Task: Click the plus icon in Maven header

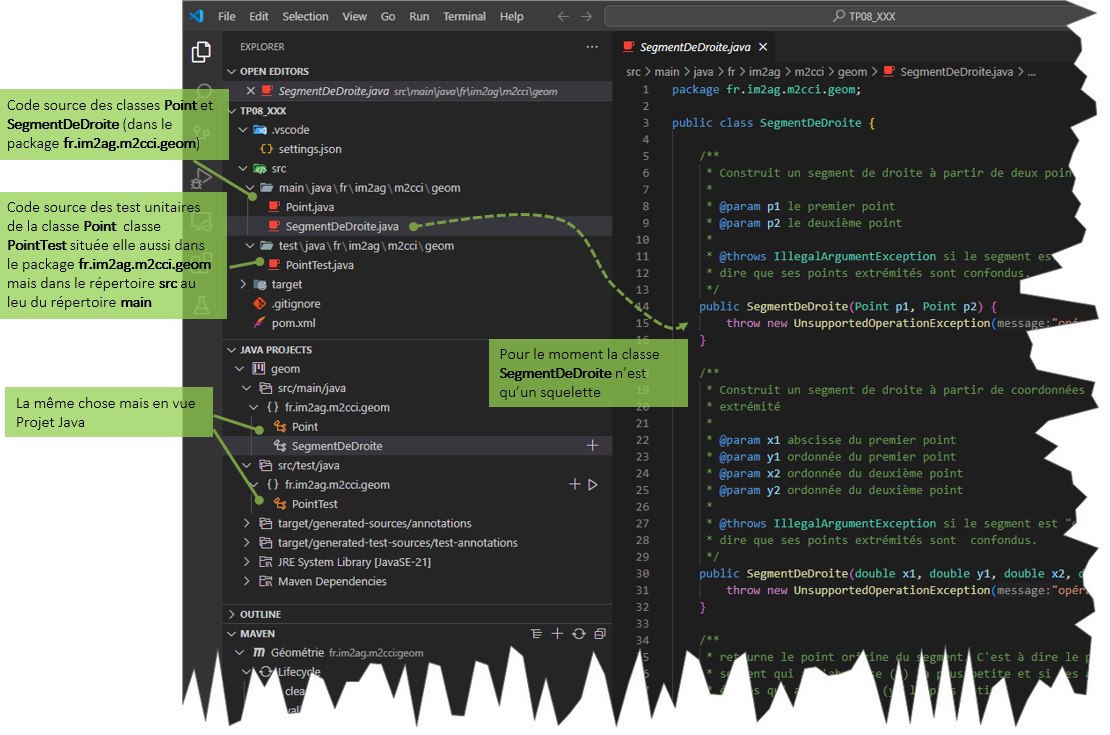Action: pyautogui.click(x=557, y=634)
